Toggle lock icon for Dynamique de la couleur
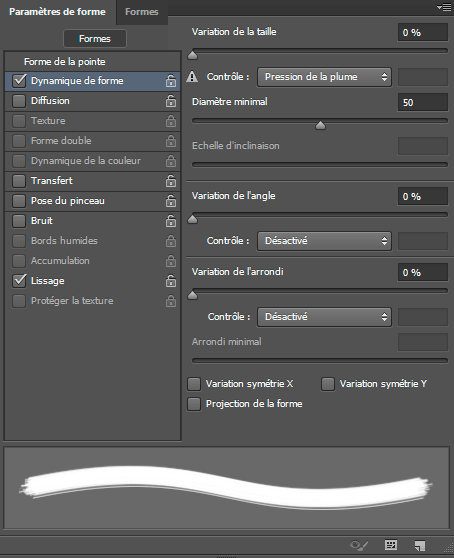This screenshot has height=558, width=454. [171, 160]
